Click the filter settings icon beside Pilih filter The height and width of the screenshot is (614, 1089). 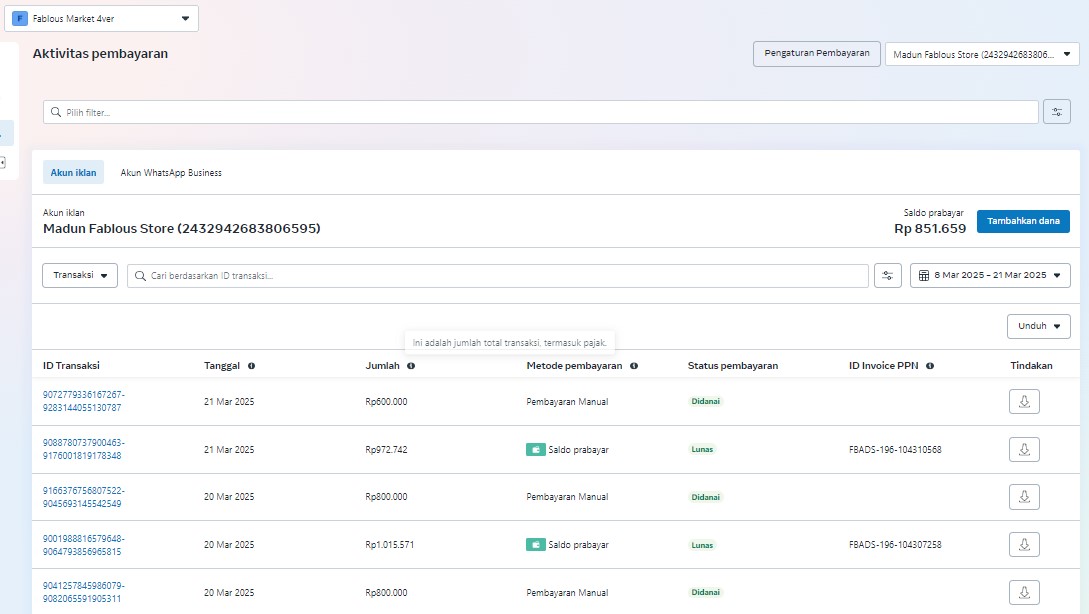tap(1056, 112)
